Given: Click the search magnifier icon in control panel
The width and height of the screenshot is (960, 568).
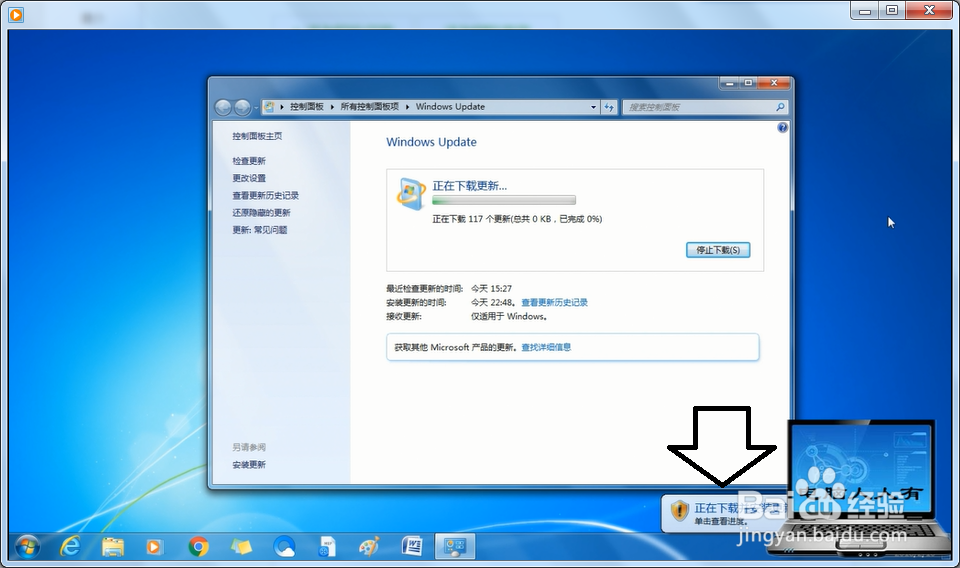Looking at the screenshot, I should (780, 107).
